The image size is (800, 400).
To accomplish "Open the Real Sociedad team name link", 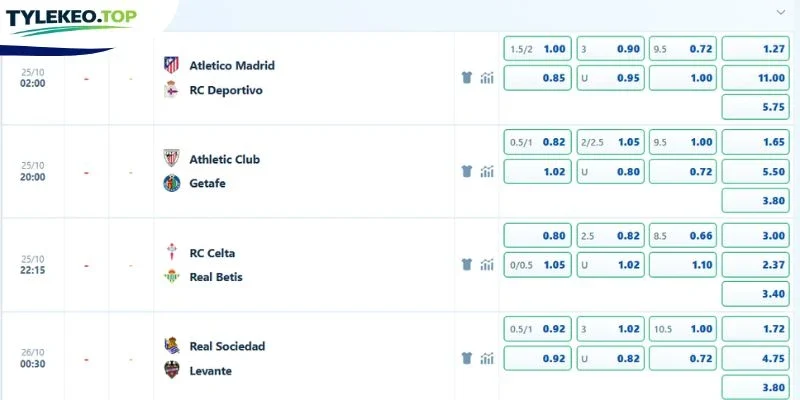I will click(227, 346).
